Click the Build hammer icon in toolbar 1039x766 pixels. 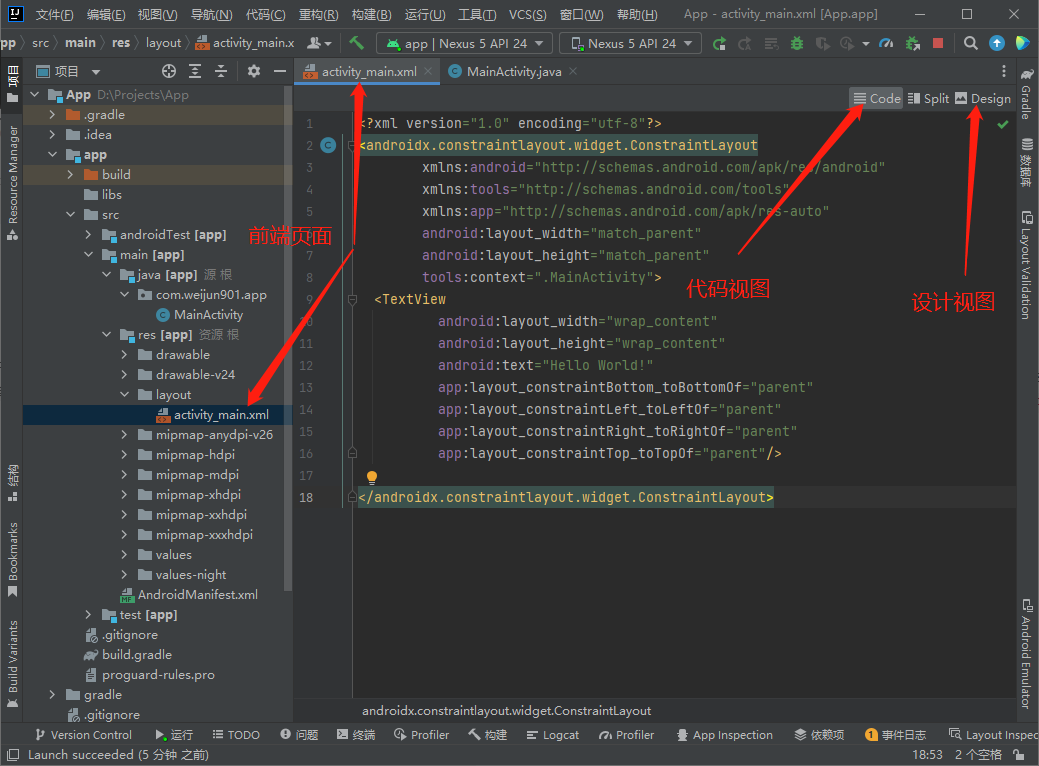pyautogui.click(x=356, y=43)
